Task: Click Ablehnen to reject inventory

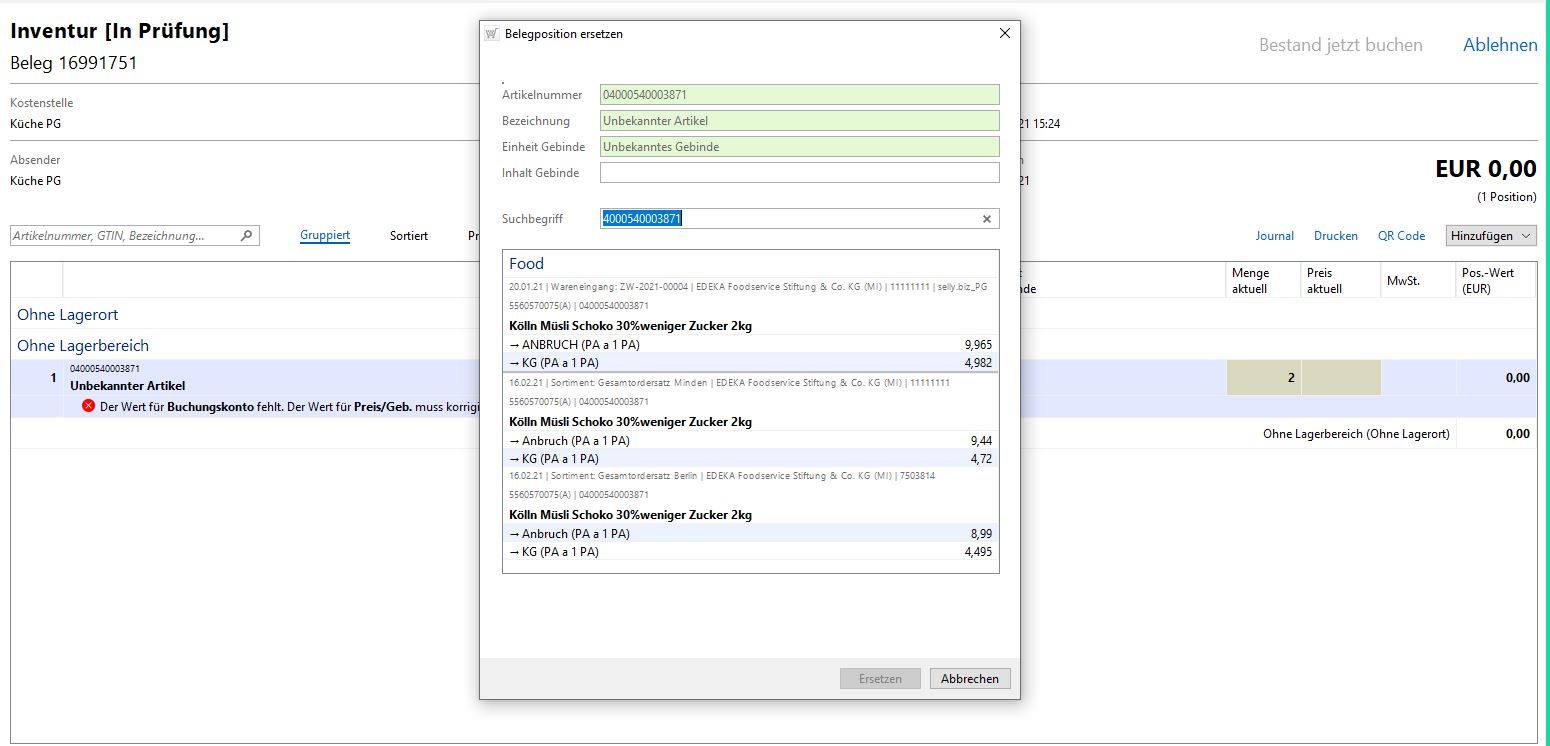Action: 1499,45
